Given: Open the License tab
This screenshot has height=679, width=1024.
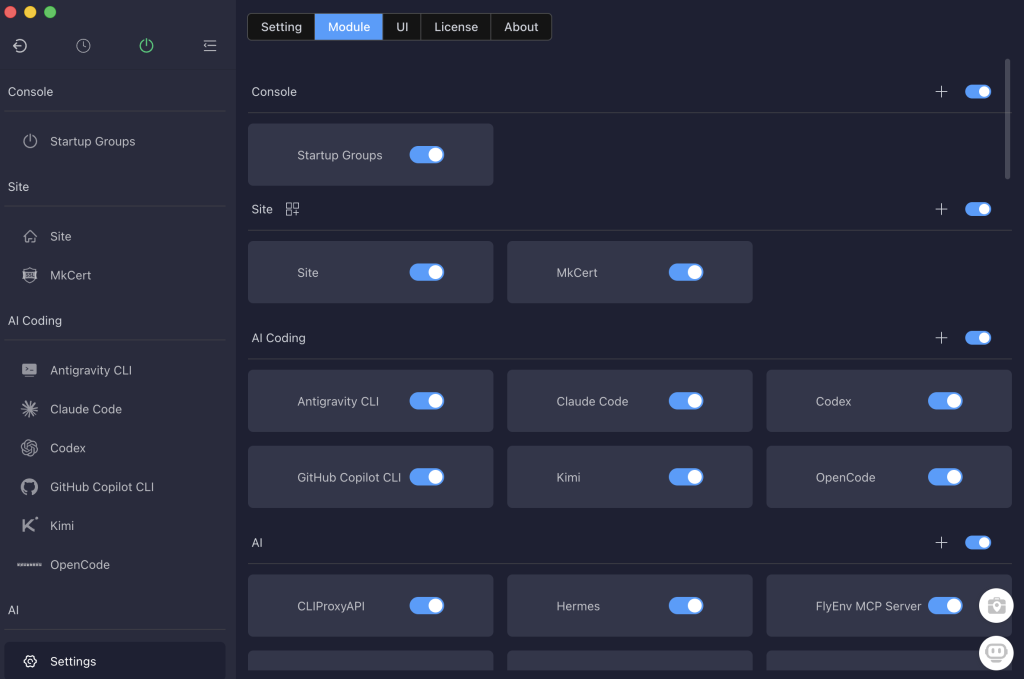Looking at the screenshot, I should pos(456,27).
